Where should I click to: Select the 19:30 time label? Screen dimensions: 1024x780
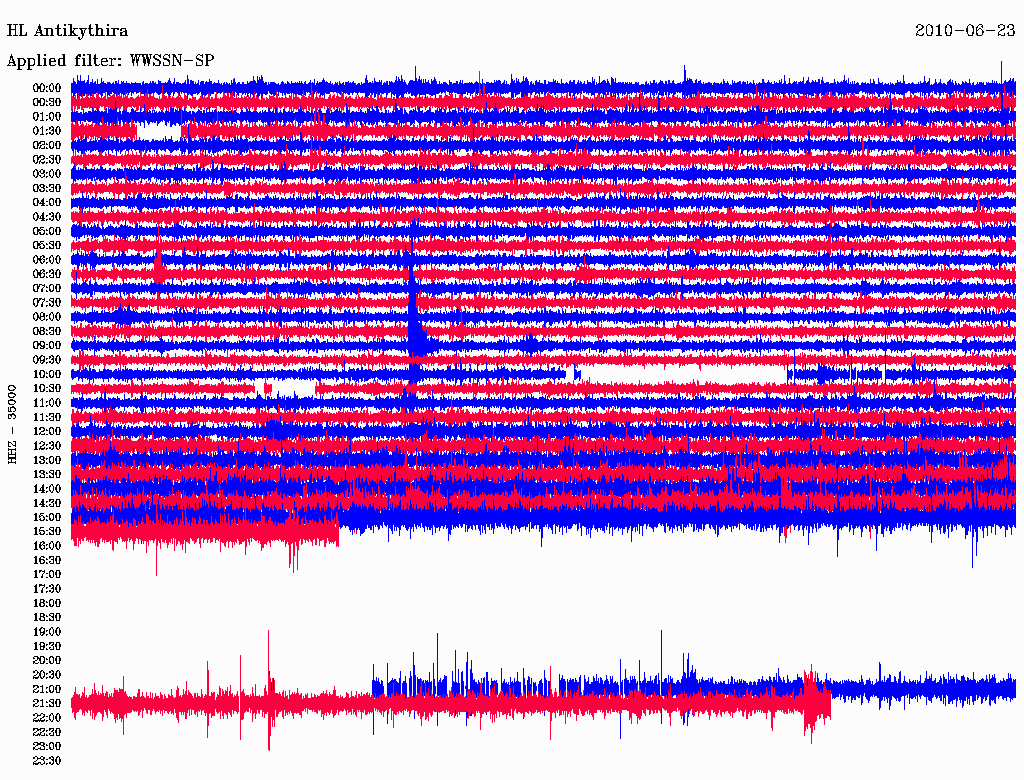(x=47, y=647)
